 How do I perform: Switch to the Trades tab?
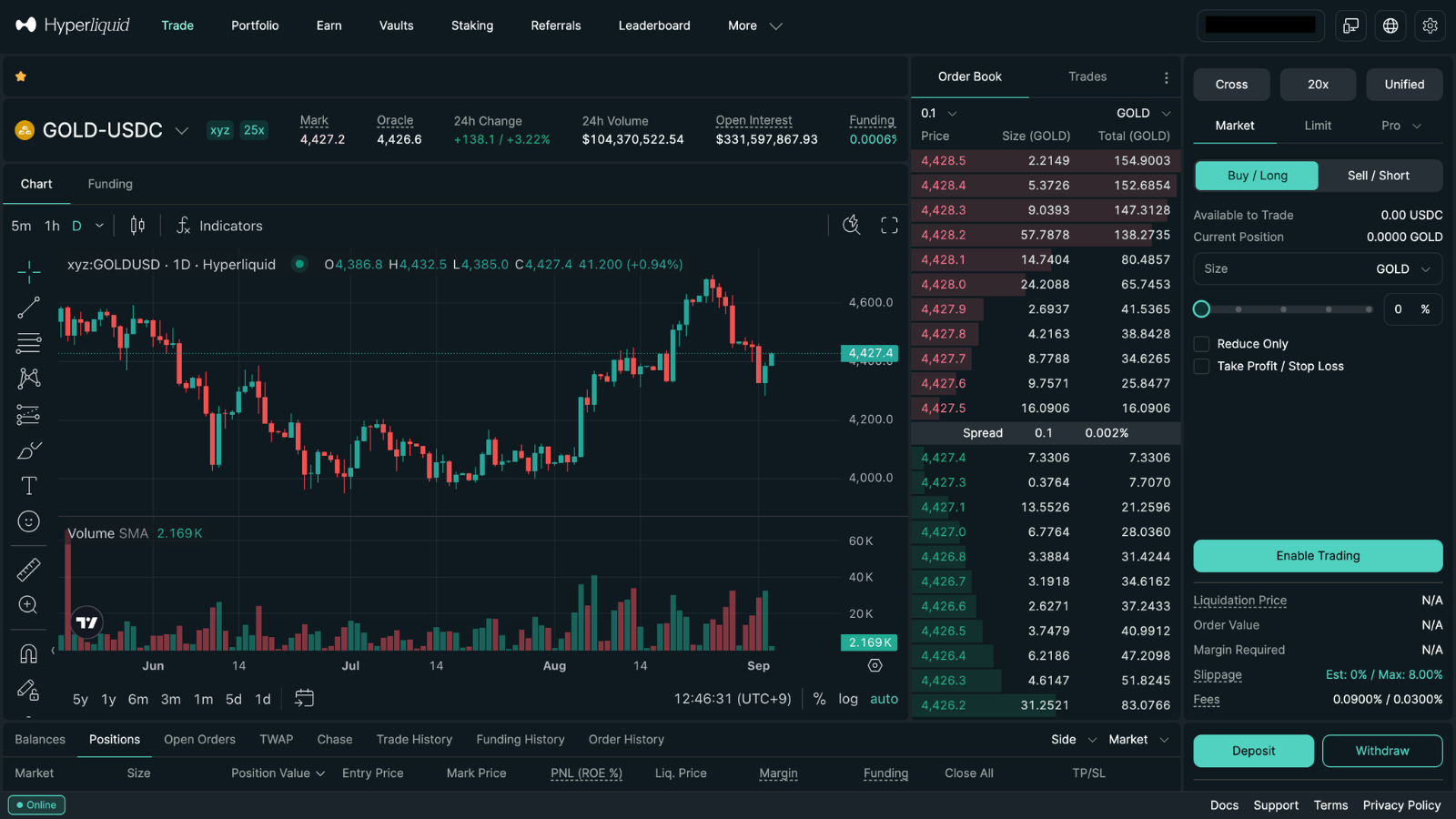1087,76
